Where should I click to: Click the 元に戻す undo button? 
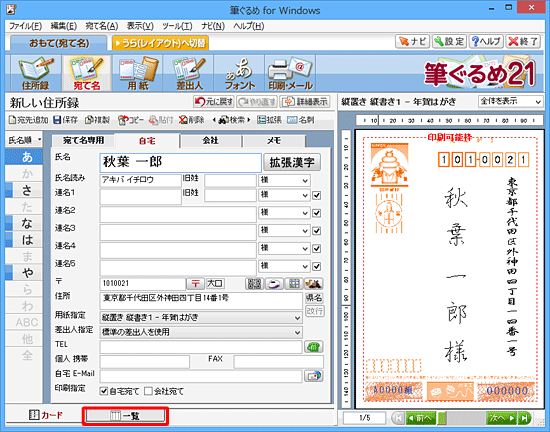click(x=214, y=102)
